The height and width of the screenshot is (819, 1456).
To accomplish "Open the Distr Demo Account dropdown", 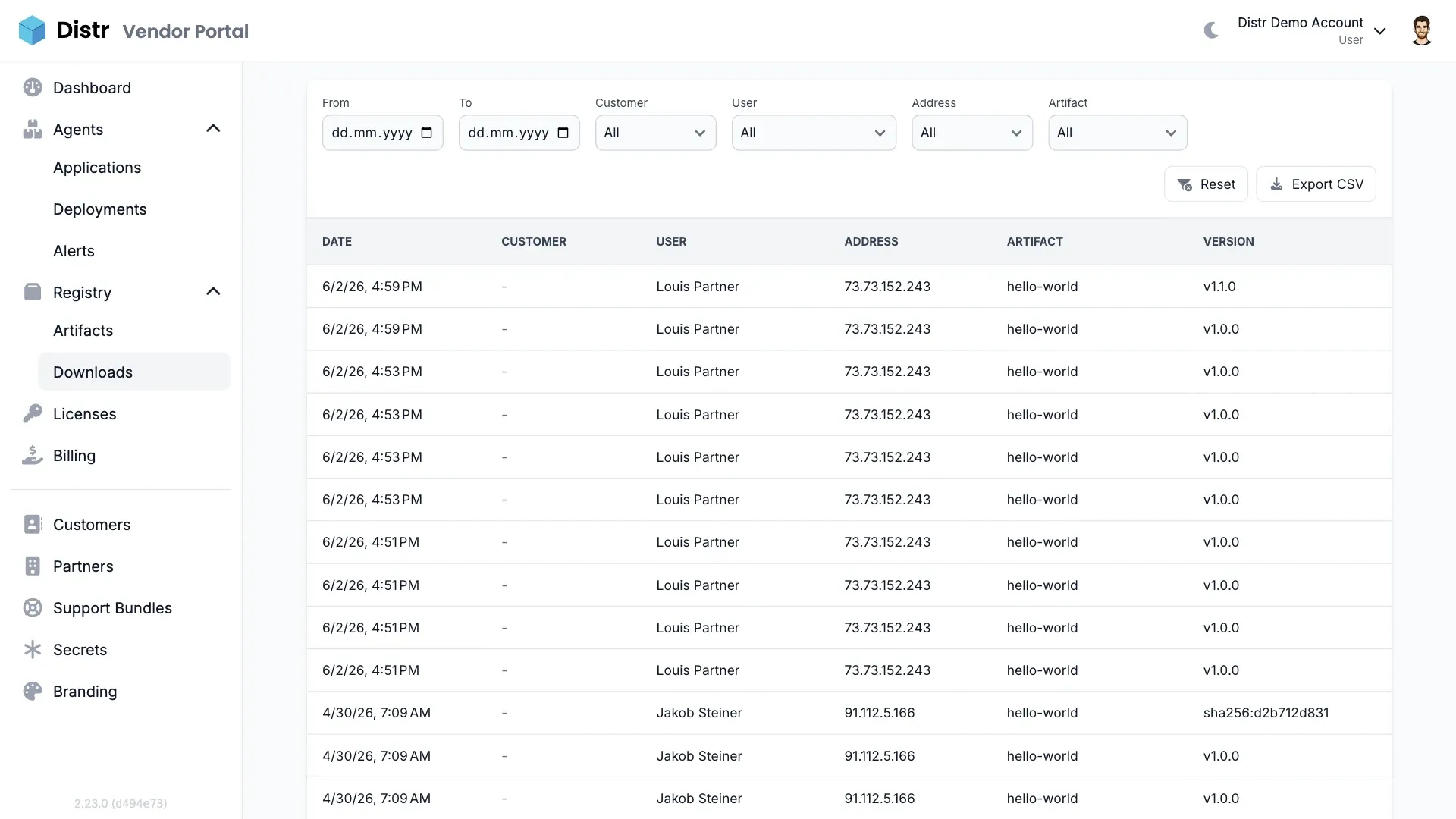I will point(1311,30).
